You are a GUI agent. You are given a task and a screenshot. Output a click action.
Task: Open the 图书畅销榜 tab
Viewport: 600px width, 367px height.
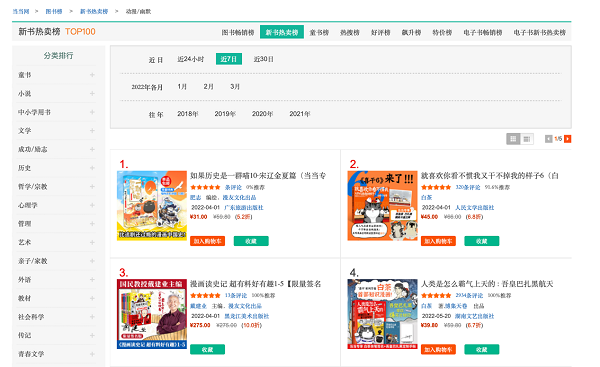click(x=238, y=33)
